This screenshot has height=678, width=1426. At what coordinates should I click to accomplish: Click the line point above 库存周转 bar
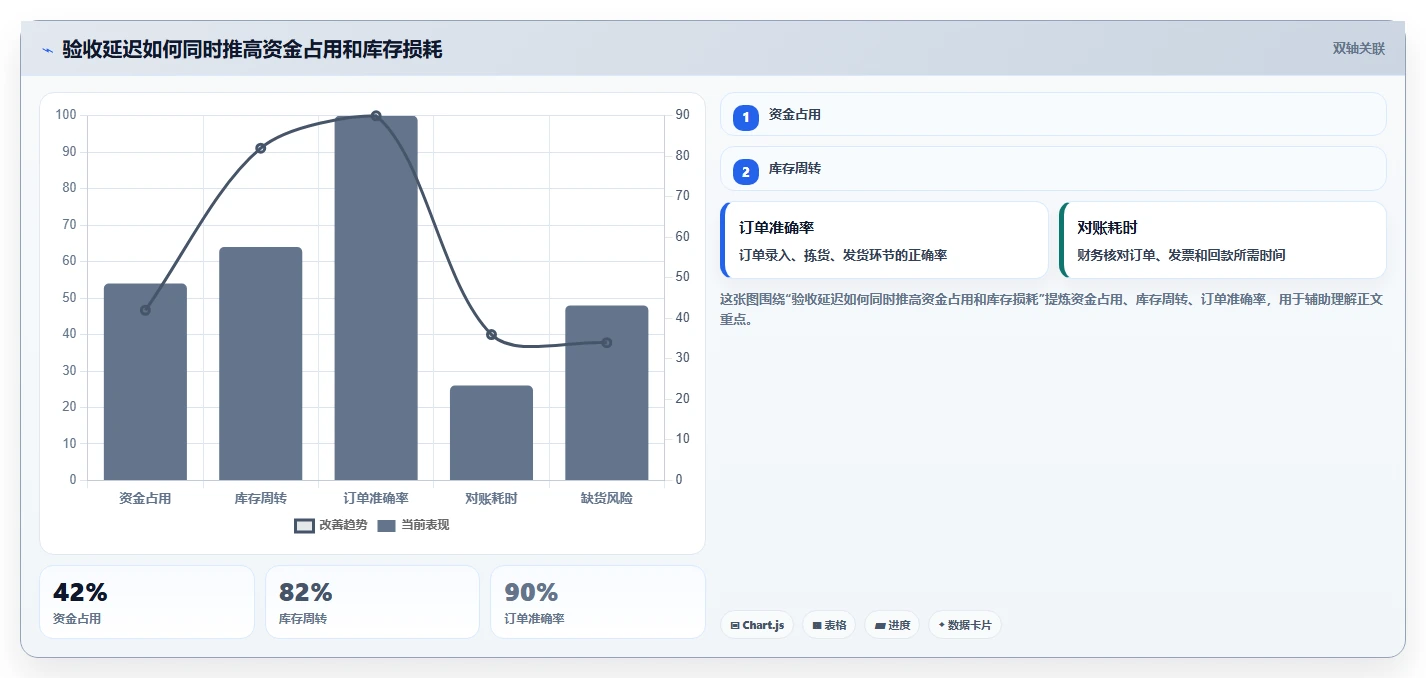click(261, 148)
